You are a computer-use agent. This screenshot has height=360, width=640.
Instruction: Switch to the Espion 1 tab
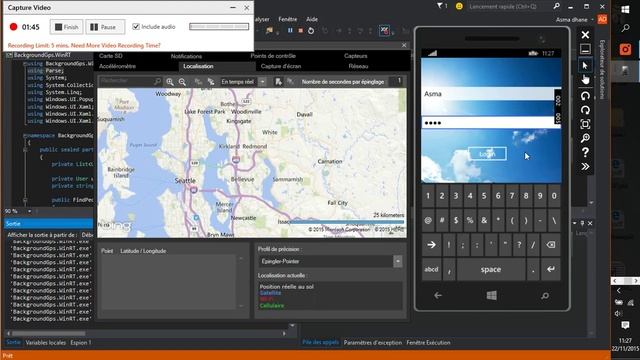pyautogui.click(x=81, y=342)
